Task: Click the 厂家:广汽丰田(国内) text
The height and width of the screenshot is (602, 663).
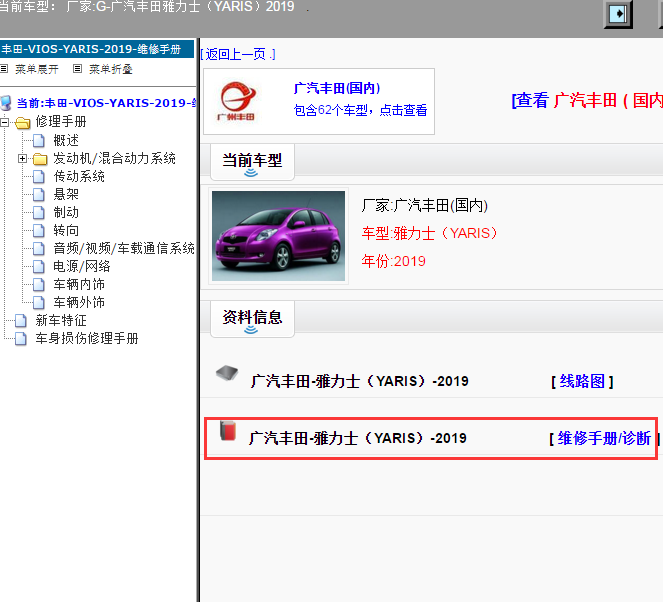Action: (x=425, y=205)
